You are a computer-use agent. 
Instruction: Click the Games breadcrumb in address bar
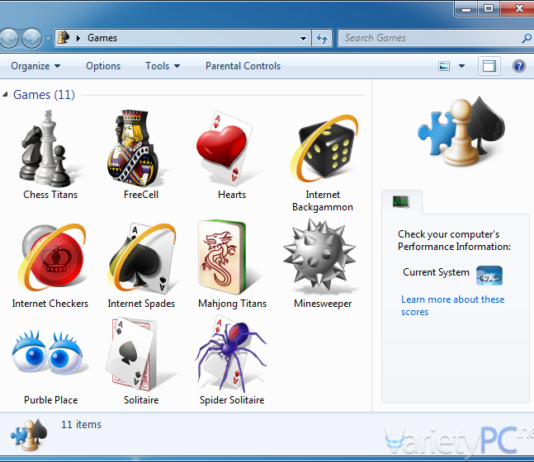tap(102, 38)
